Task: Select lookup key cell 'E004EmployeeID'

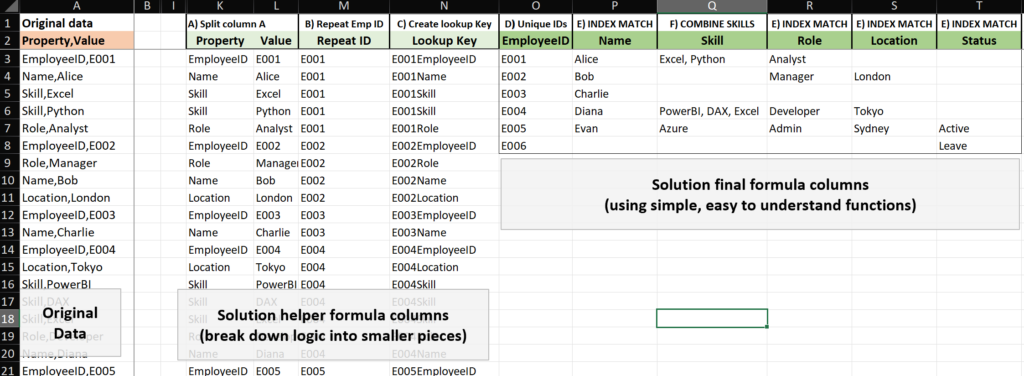Action: pos(444,250)
